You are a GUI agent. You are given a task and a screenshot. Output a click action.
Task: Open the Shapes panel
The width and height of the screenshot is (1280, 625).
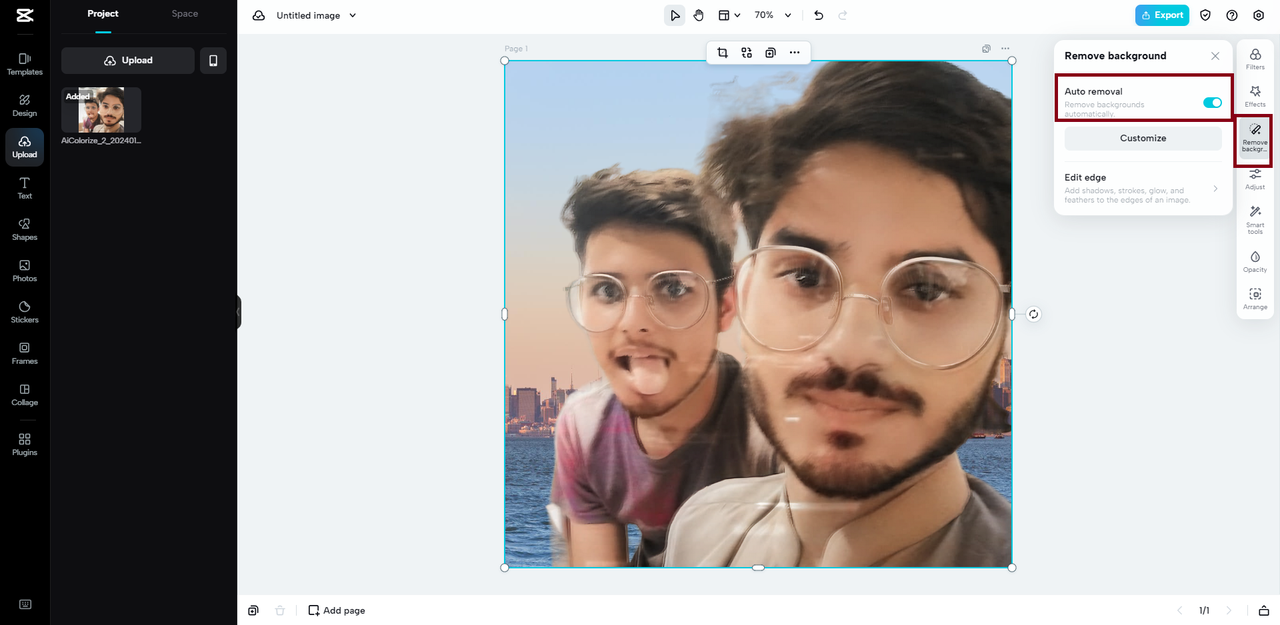25,229
